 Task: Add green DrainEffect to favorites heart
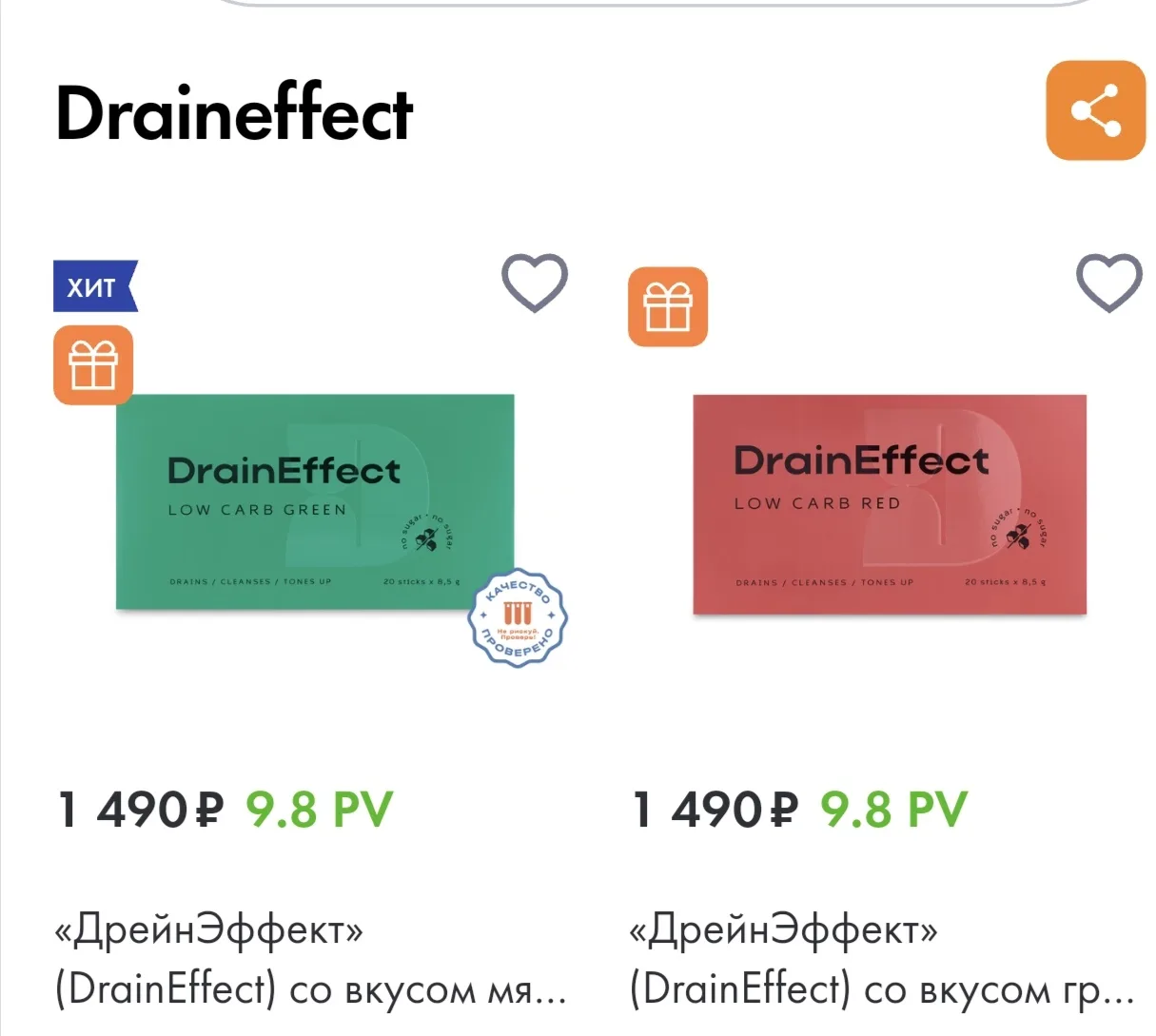point(535,283)
